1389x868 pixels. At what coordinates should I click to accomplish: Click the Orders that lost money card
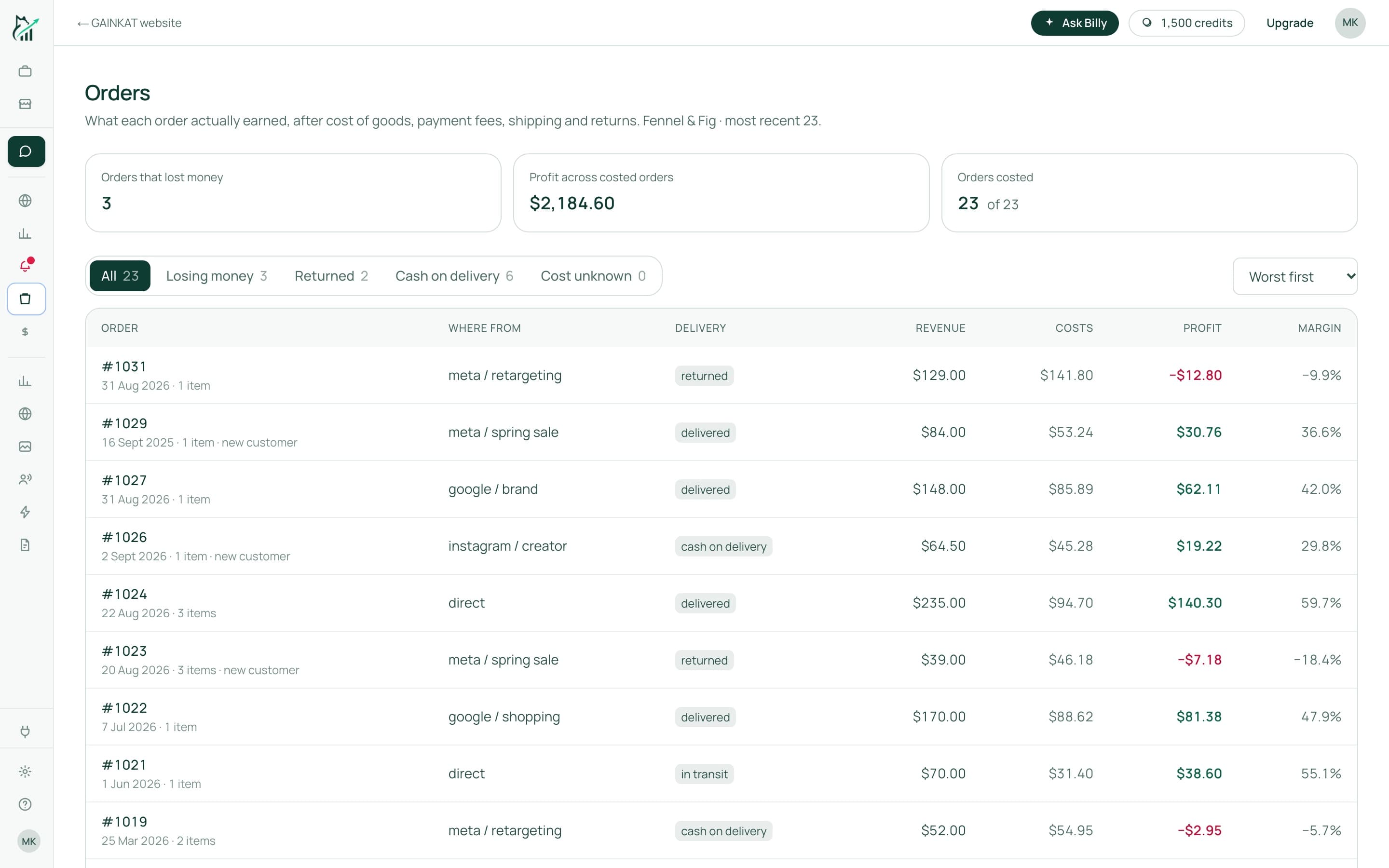pos(293,193)
